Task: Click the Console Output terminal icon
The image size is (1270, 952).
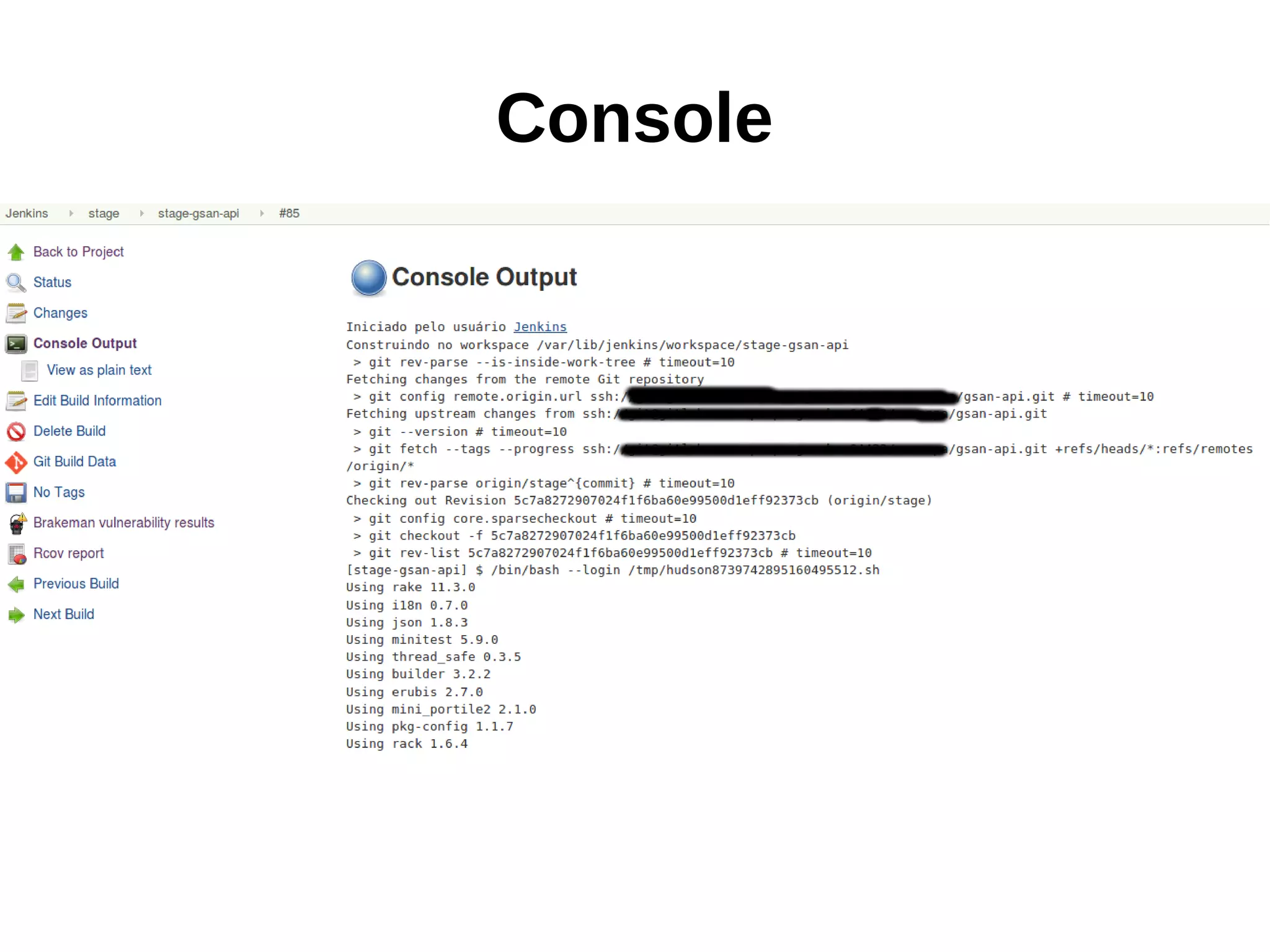Action: [x=16, y=344]
